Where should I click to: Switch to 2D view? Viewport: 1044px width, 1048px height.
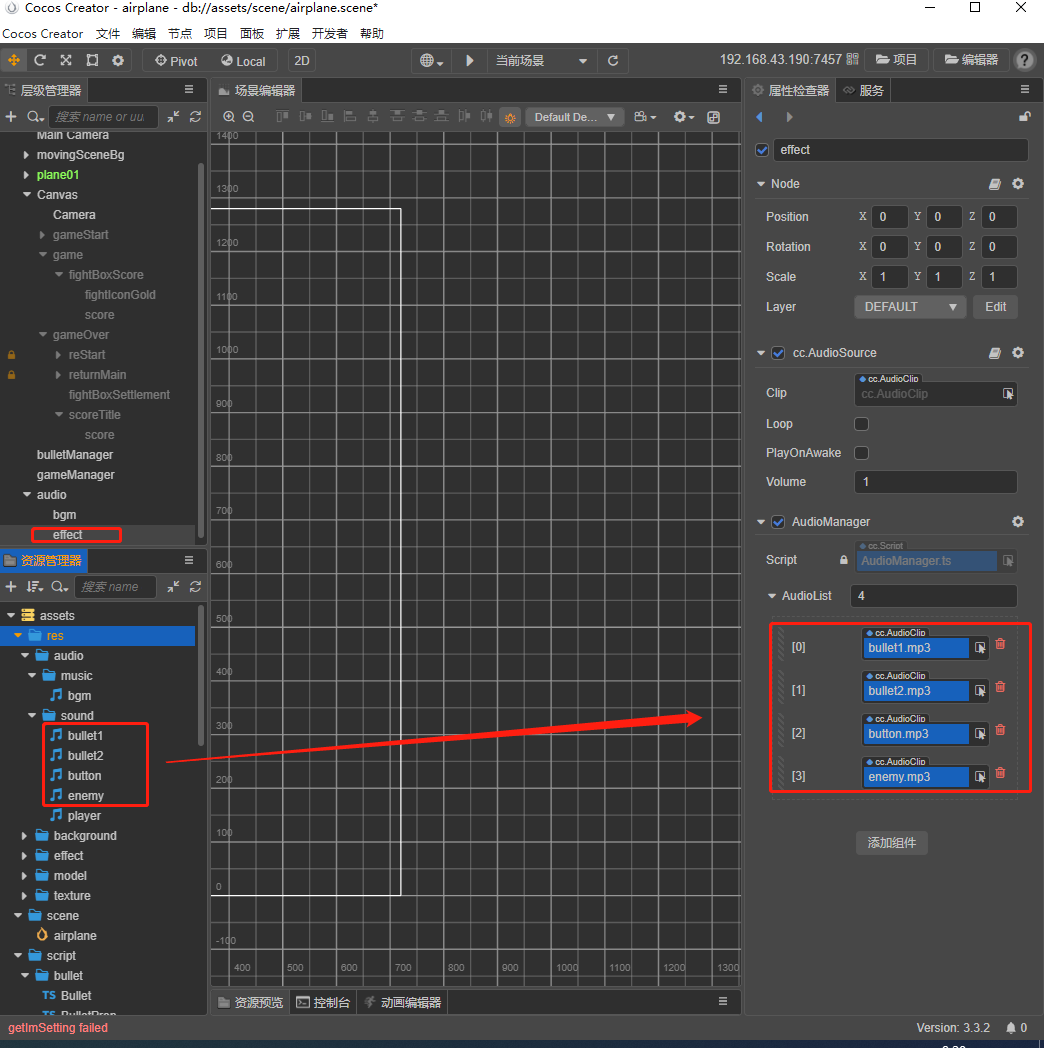pos(302,61)
